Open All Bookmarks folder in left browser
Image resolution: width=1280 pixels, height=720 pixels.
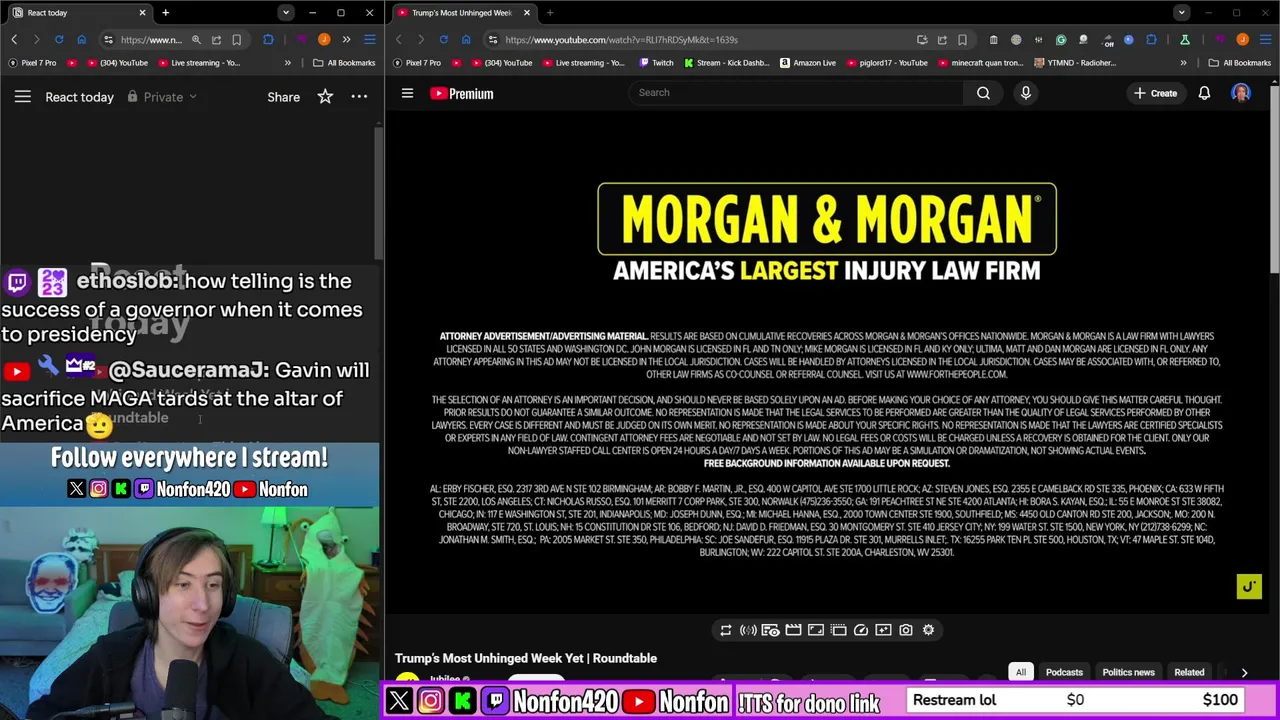(x=343, y=62)
